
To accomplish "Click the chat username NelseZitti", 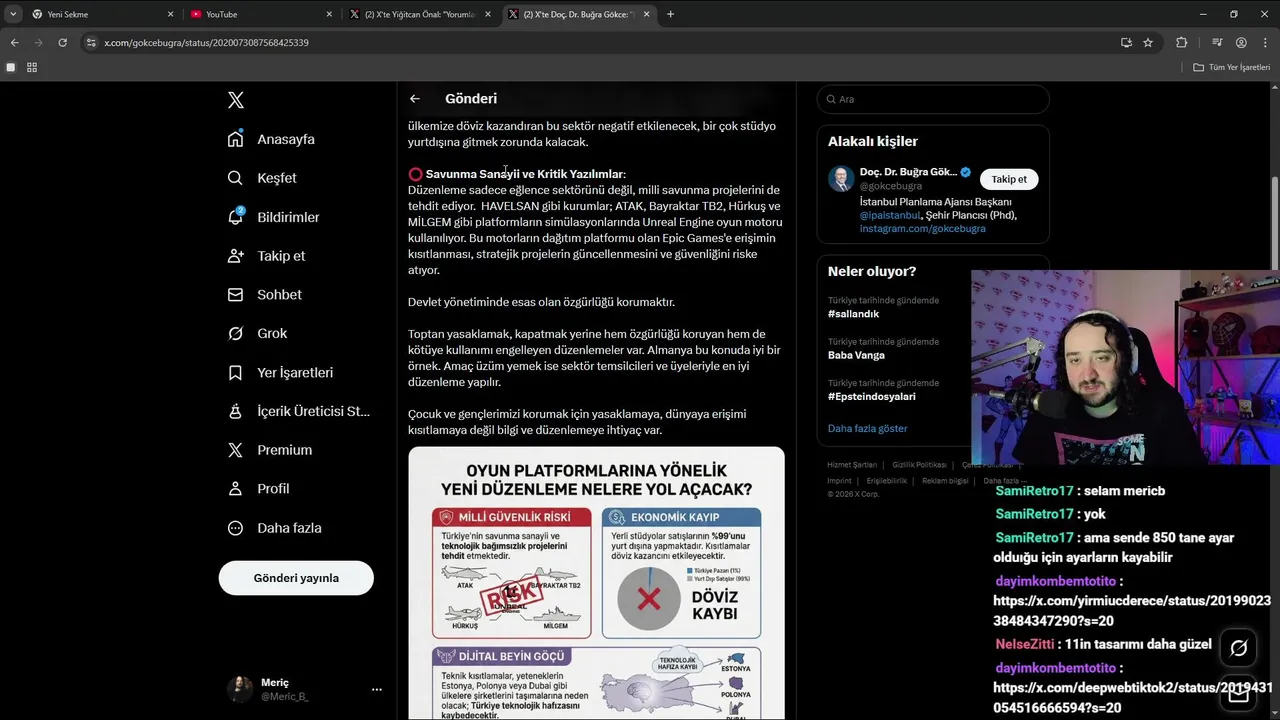I will [x=1027, y=645].
